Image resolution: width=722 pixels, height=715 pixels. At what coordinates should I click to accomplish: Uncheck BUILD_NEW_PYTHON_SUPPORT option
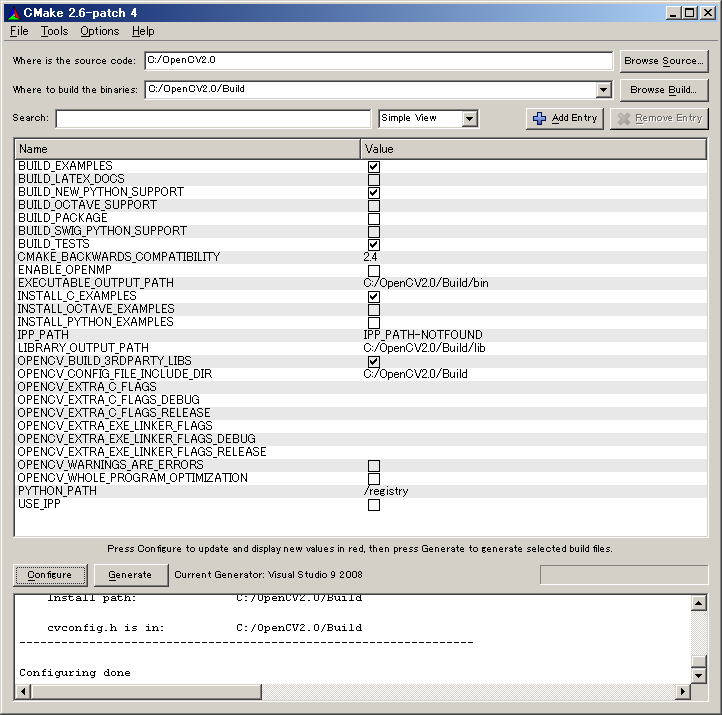coord(374,192)
